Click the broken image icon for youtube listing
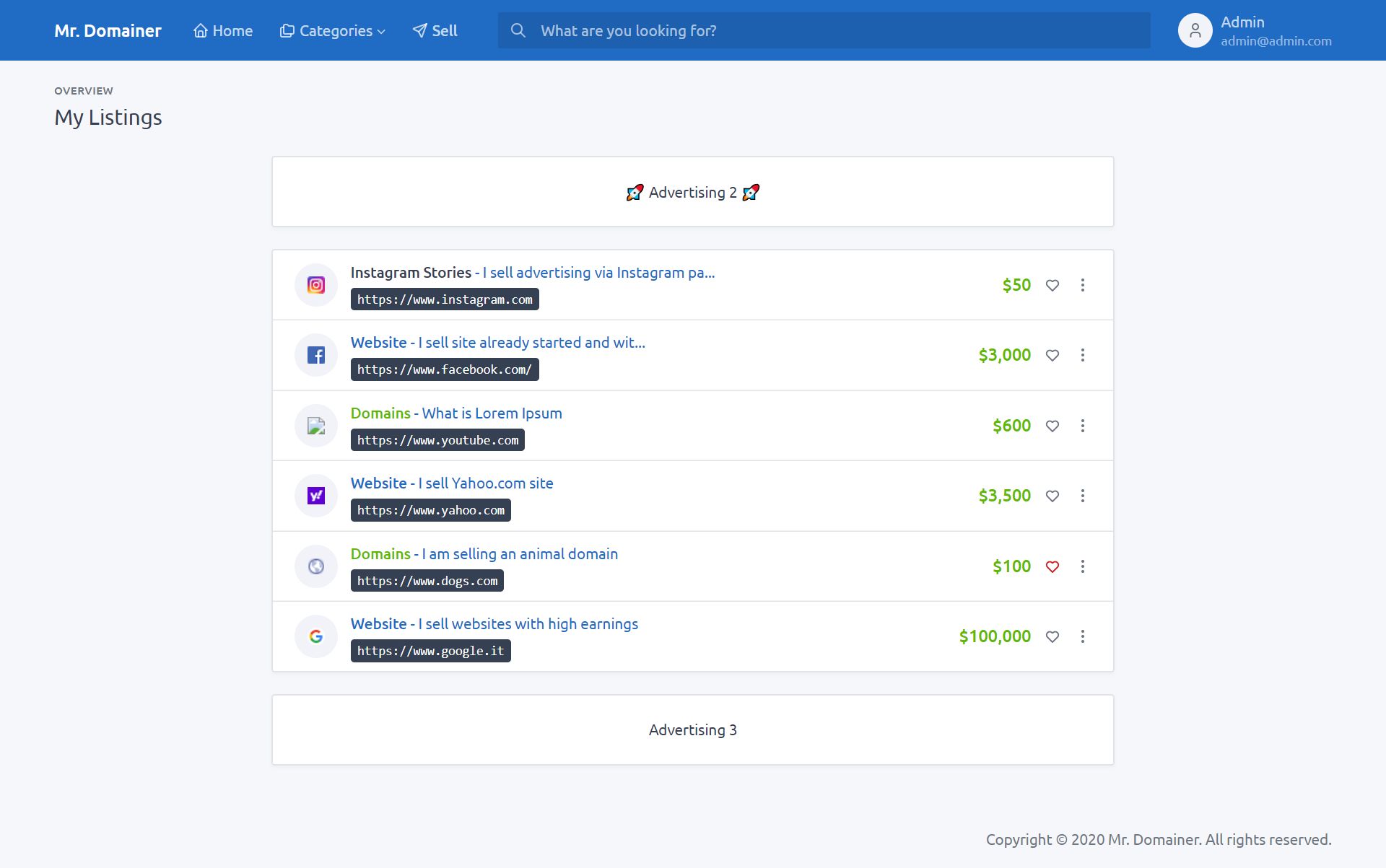The width and height of the screenshot is (1386, 868). tap(316, 426)
